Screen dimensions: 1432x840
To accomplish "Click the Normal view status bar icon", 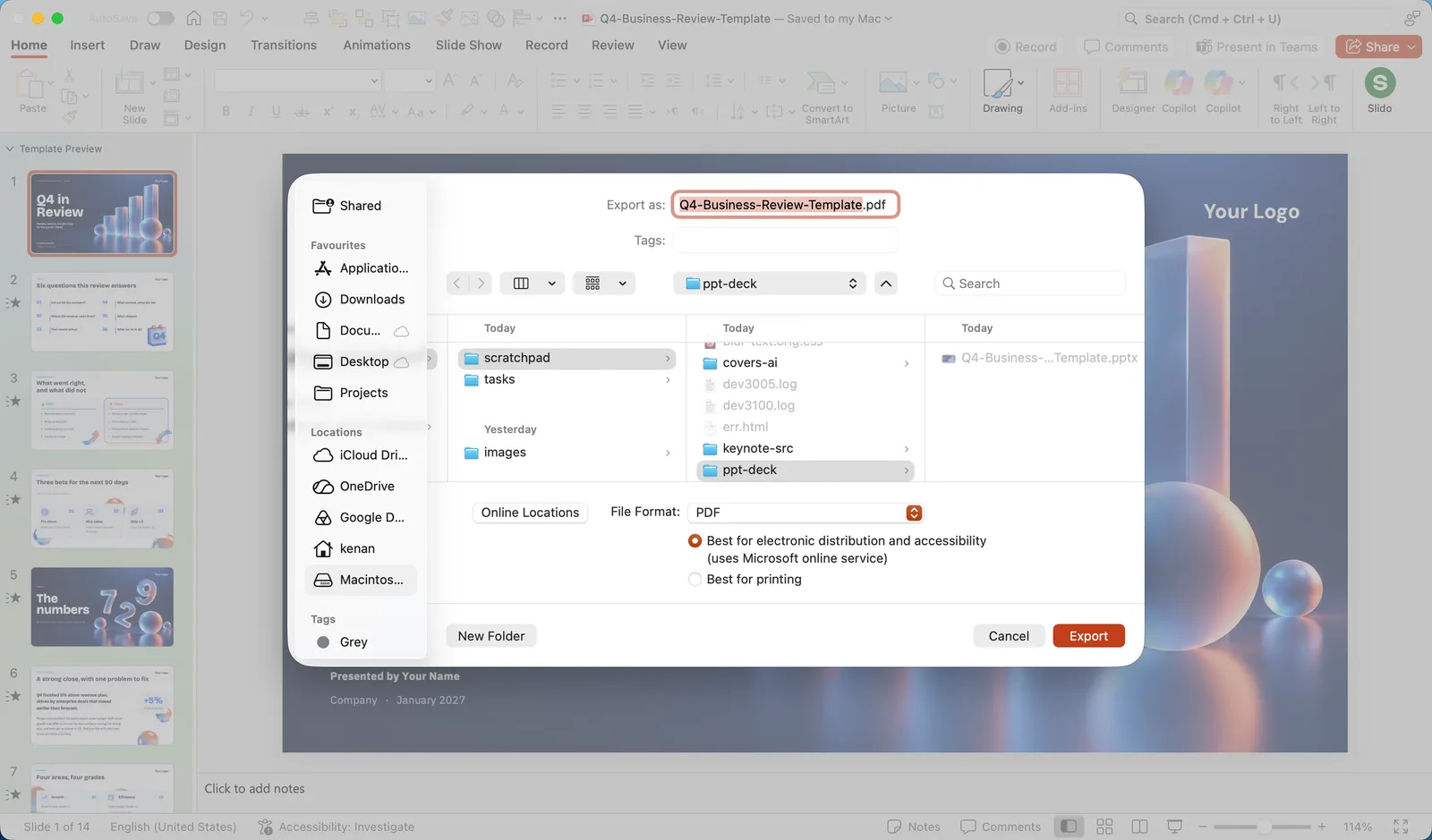I will [1069, 827].
